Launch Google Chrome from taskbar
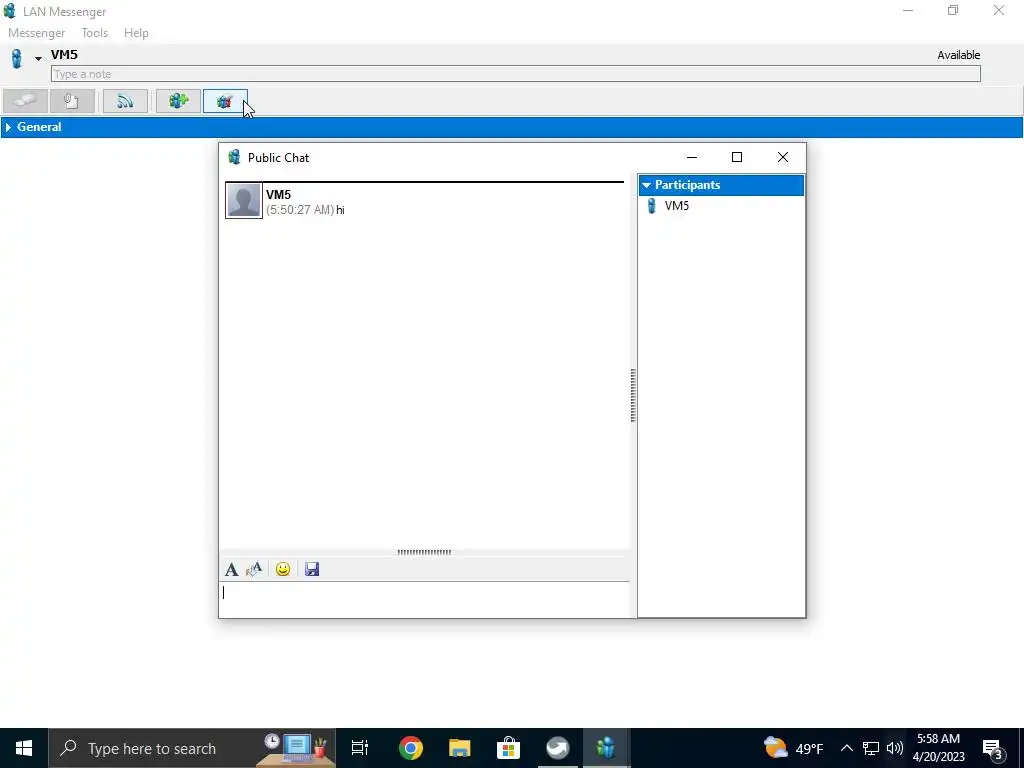Screen dimensions: 1024x768 411,748
